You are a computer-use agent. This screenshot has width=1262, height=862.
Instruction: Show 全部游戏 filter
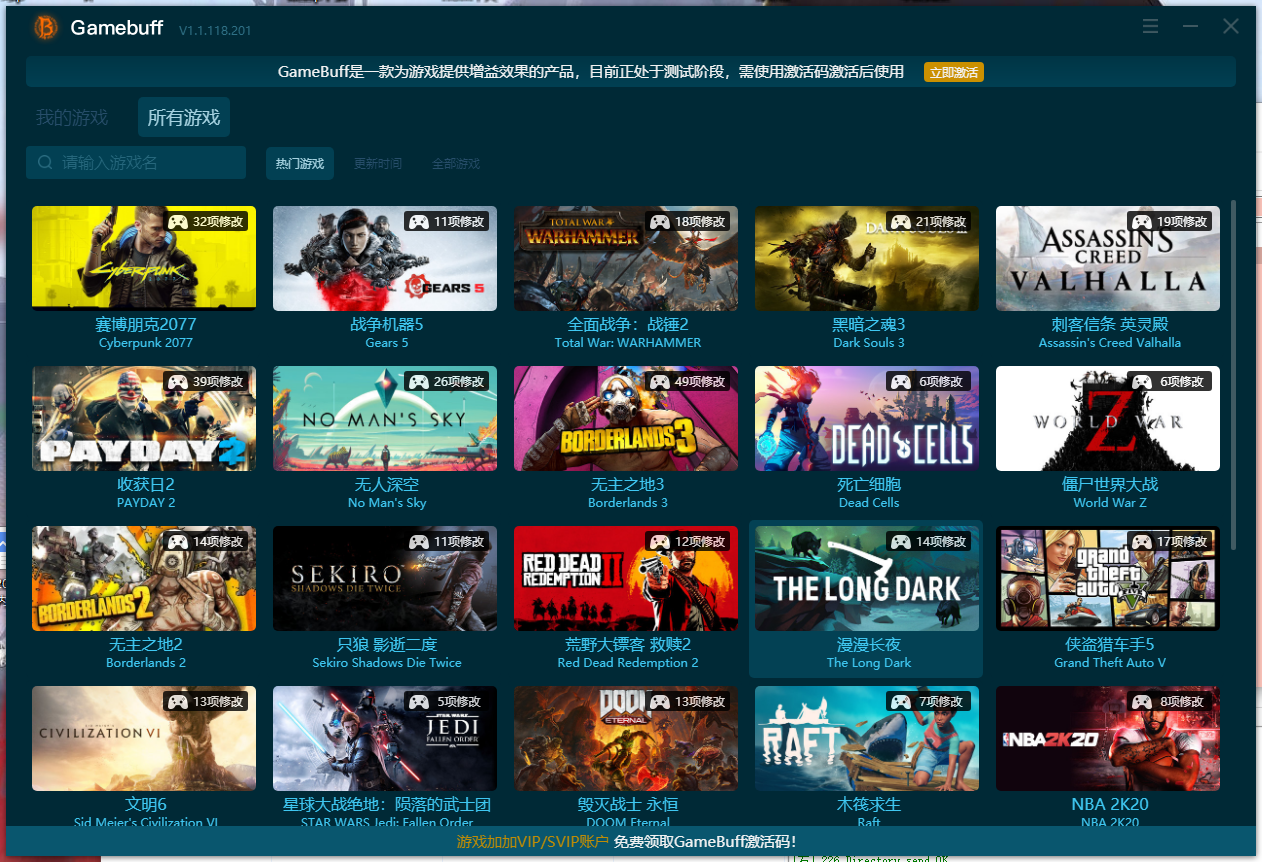point(456,163)
